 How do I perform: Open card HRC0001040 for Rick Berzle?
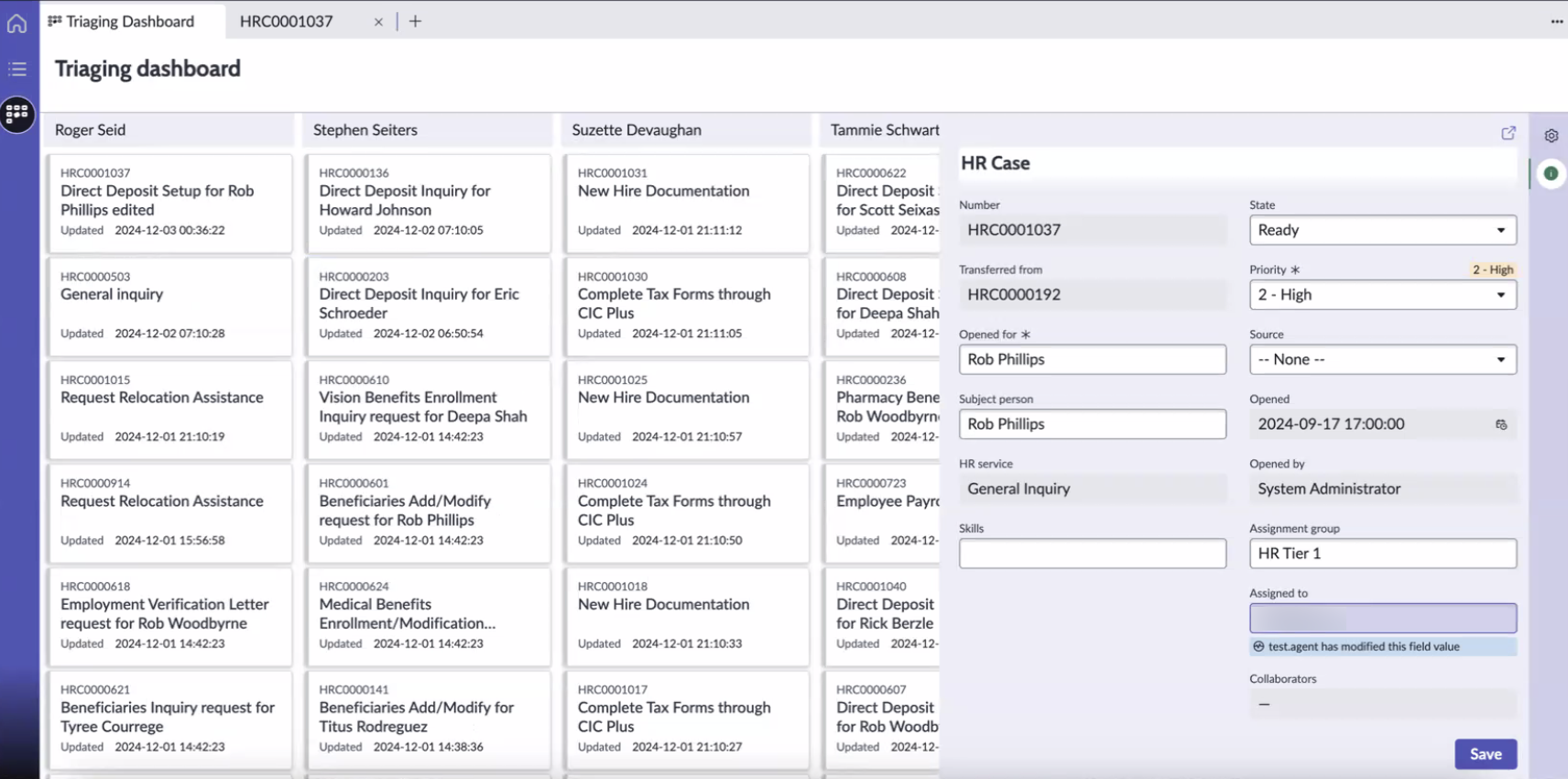point(882,617)
